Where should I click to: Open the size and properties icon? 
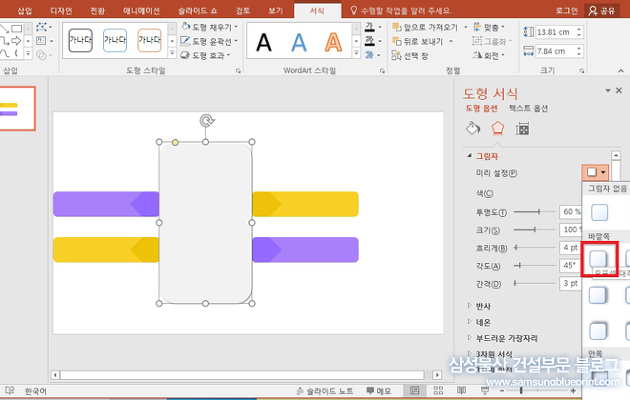522,129
